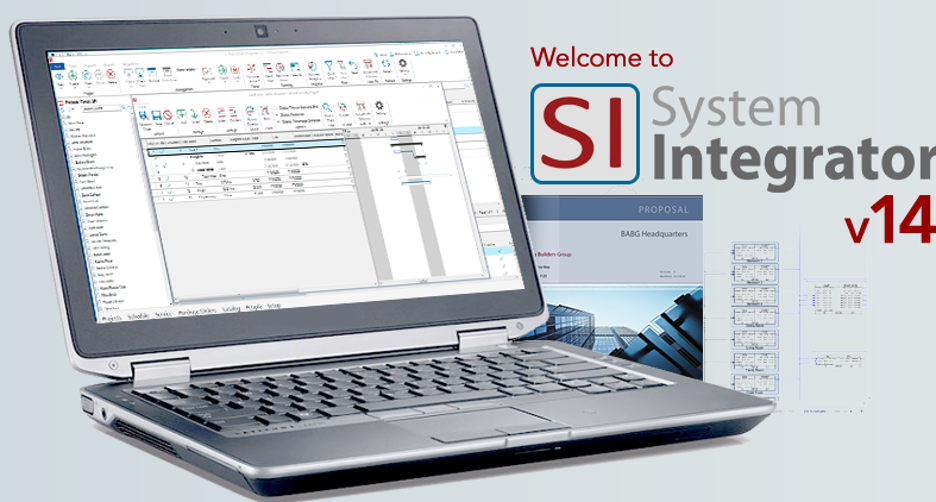The height and width of the screenshot is (502, 936).
Task: Click the Outdent task icon
Action: point(233,112)
